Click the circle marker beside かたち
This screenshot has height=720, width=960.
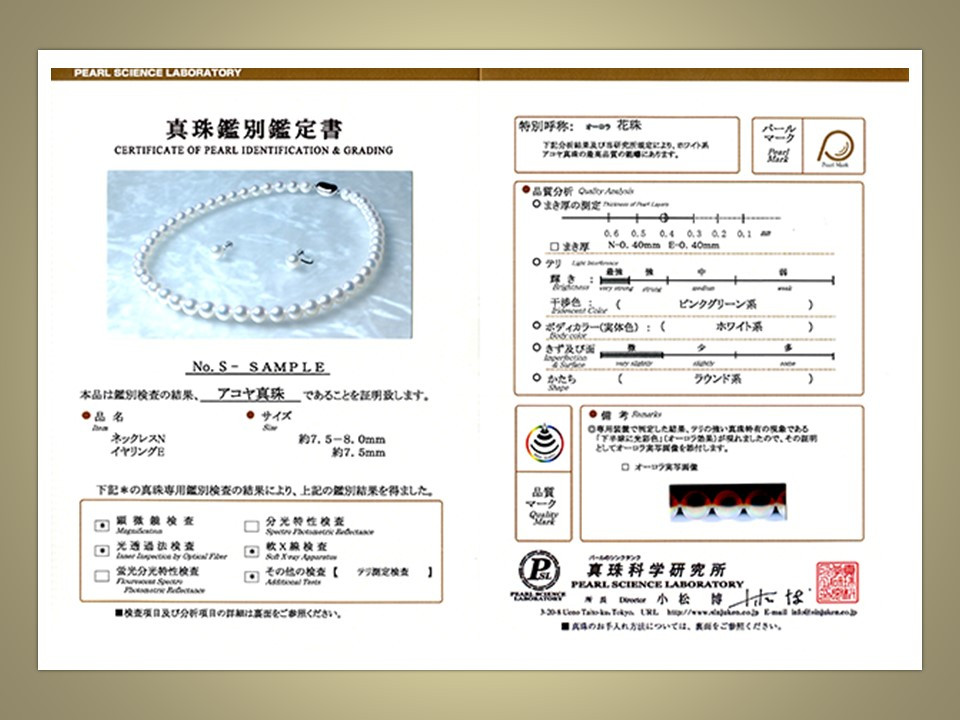pos(536,378)
